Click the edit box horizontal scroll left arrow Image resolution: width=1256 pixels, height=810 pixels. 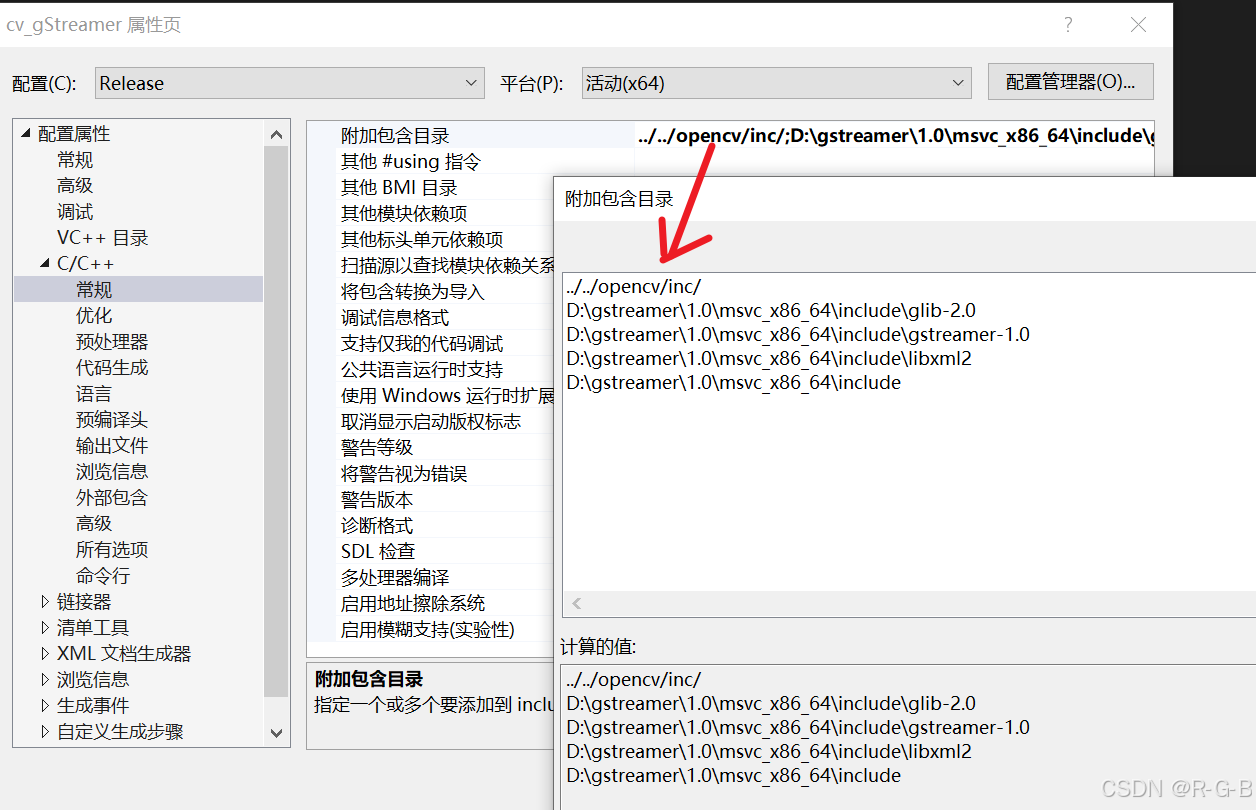coord(577,604)
